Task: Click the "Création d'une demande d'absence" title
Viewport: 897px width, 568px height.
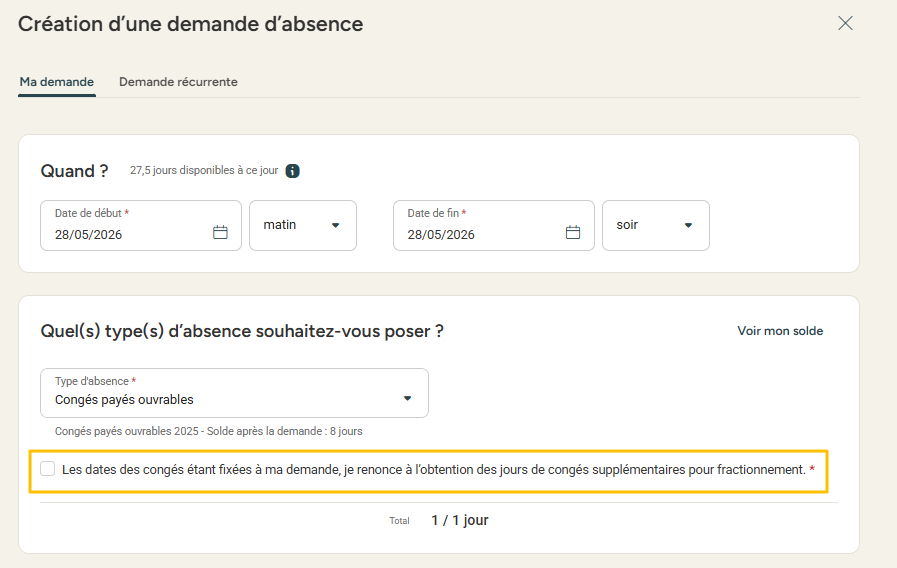Action: click(190, 24)
